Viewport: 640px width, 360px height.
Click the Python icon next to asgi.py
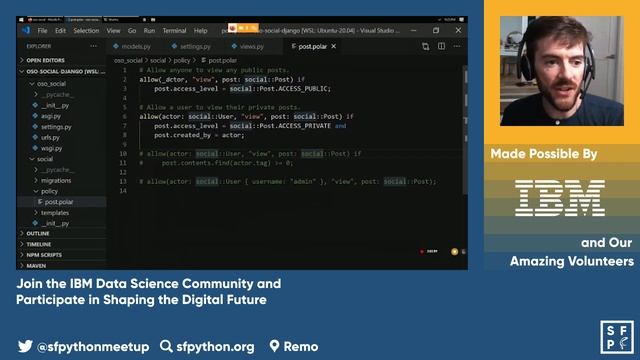click(35, 116)
